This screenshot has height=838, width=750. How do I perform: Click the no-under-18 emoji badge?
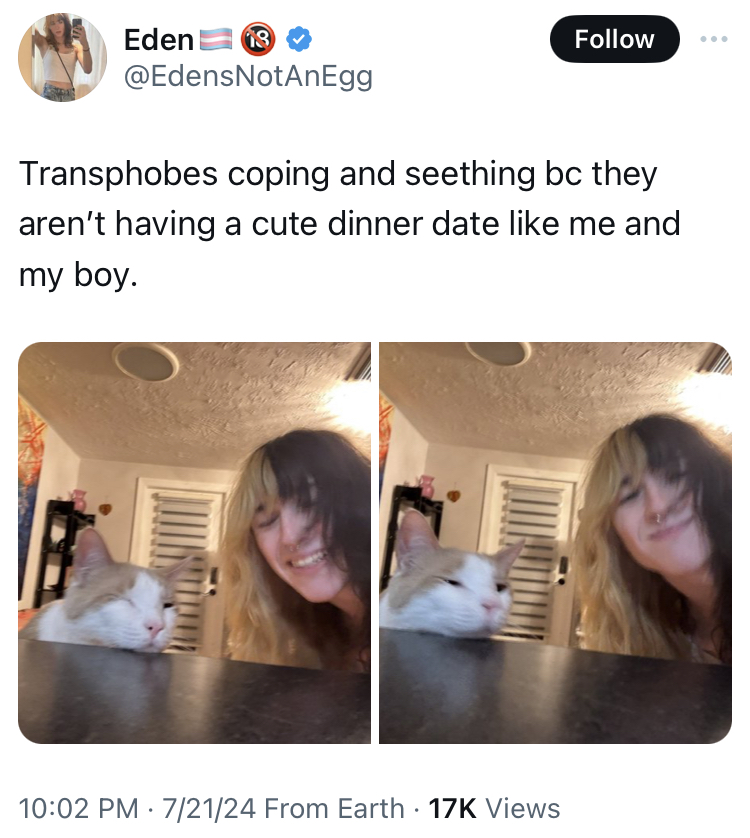tap(258, 40)
